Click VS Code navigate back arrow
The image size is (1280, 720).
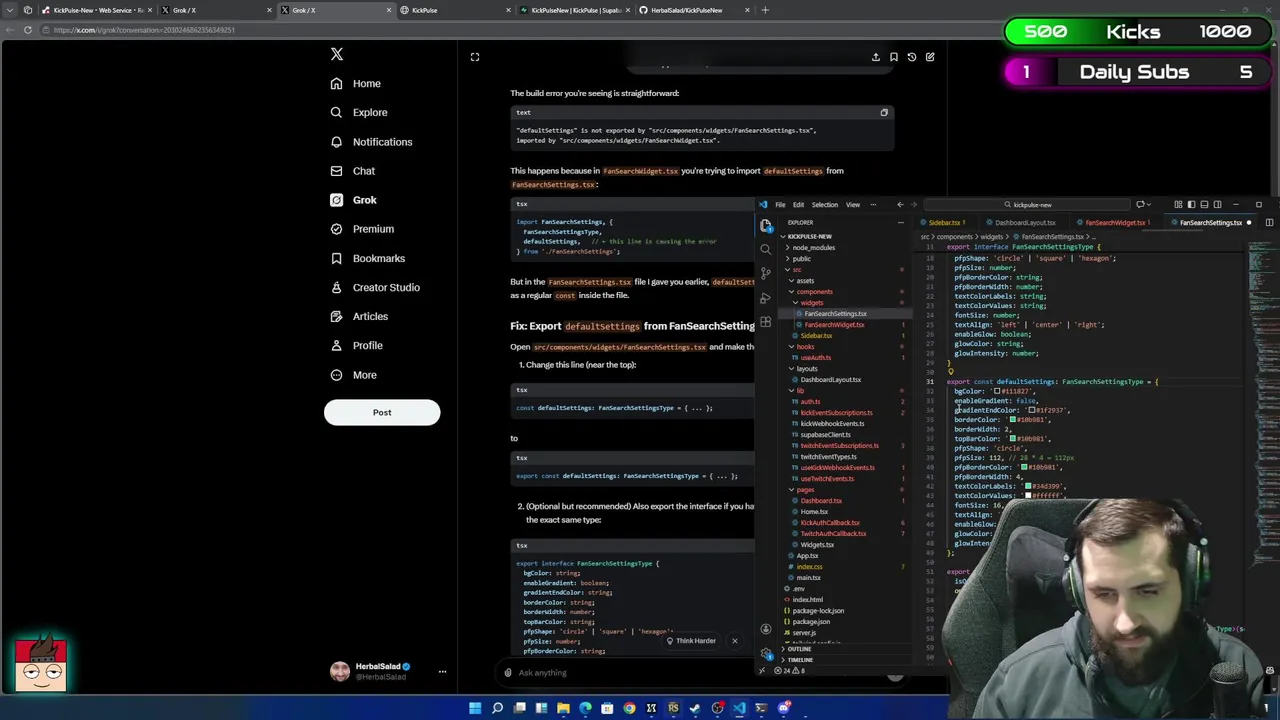tap(900, 205)
